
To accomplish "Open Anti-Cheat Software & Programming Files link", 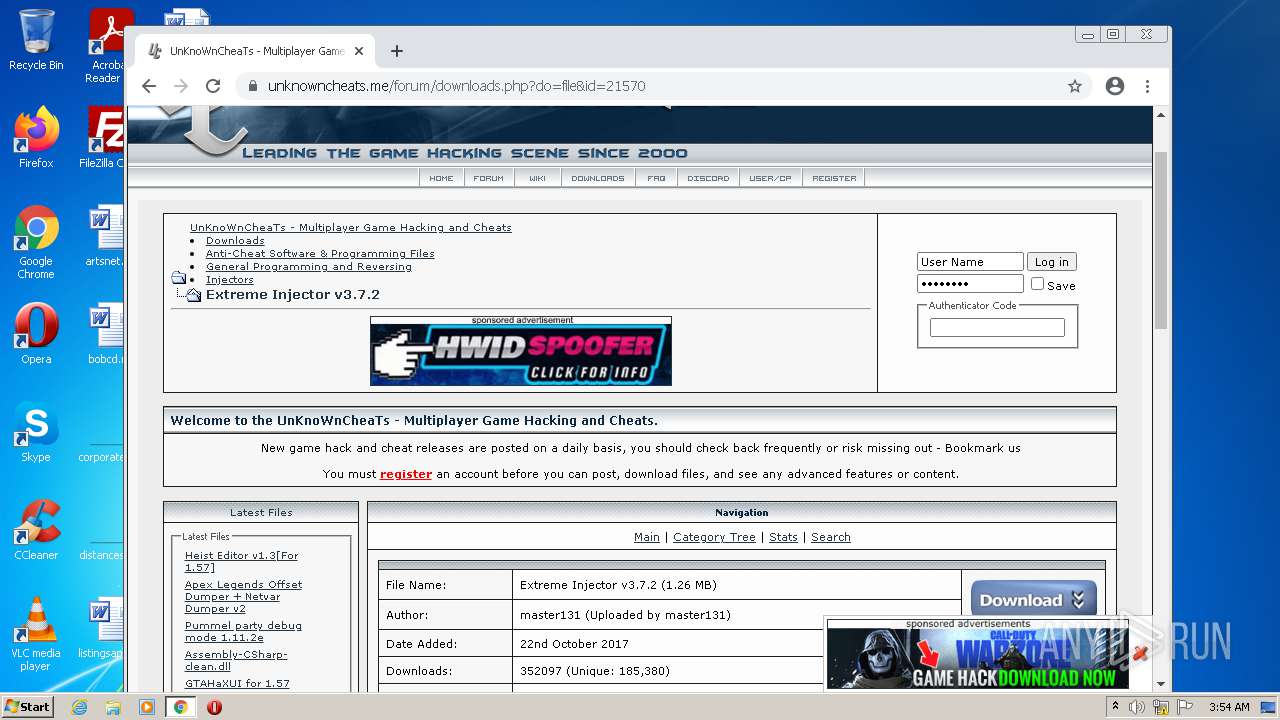I will (x=320, y=253).
